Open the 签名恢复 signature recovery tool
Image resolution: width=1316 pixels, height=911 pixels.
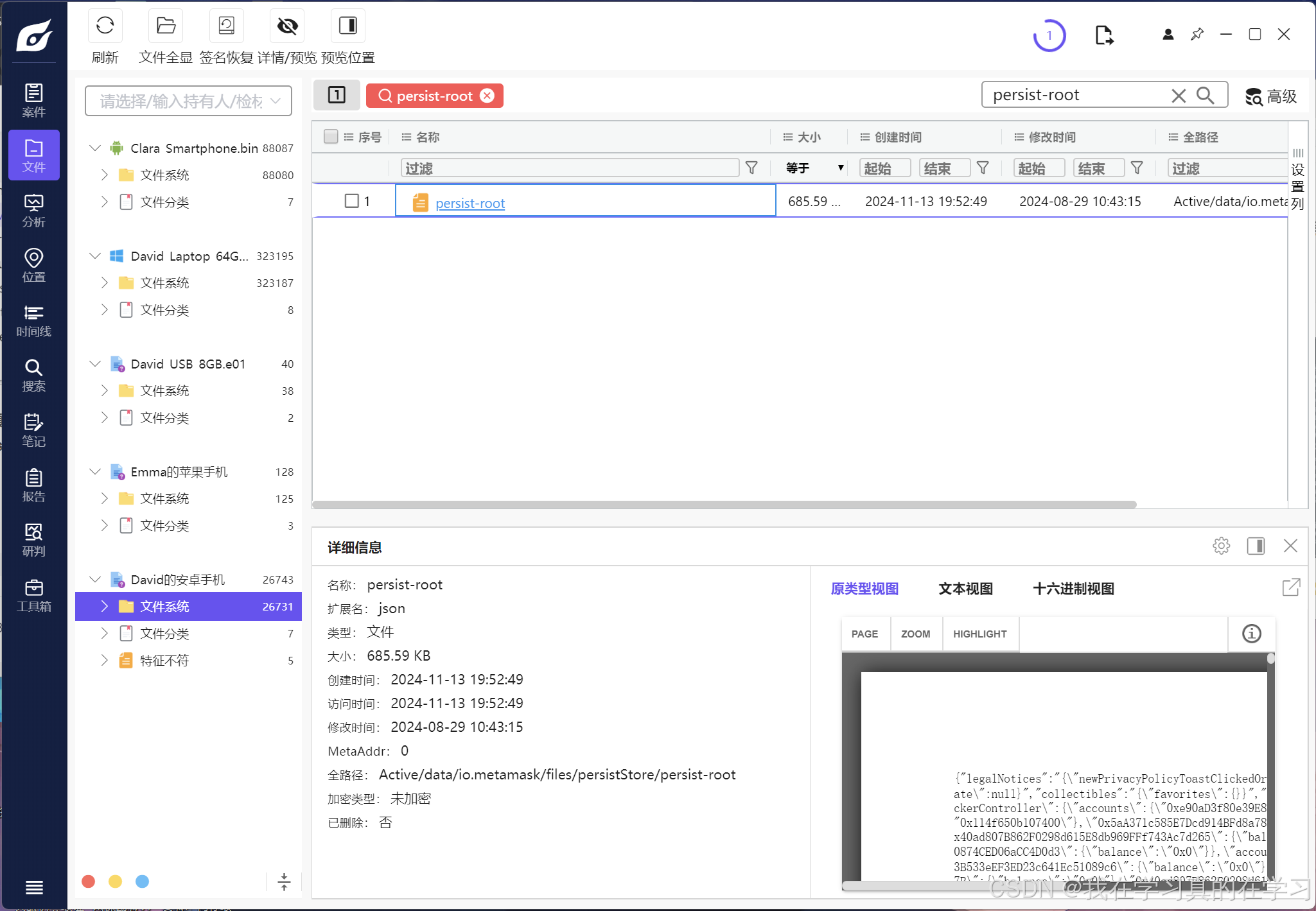[226, 26]
